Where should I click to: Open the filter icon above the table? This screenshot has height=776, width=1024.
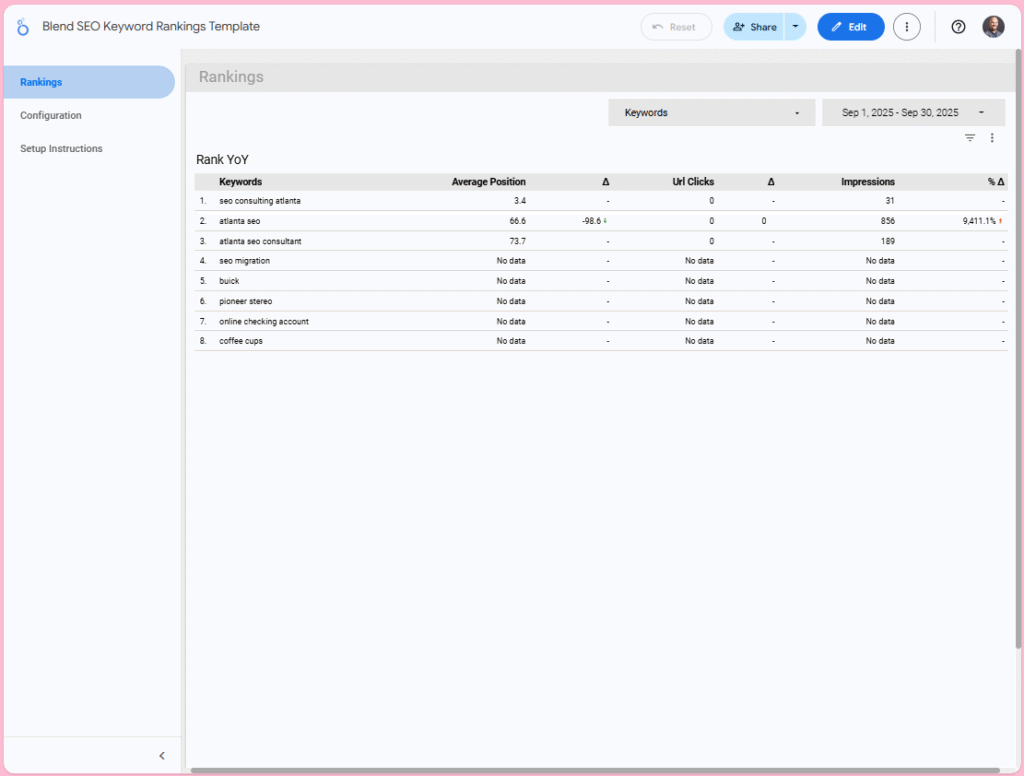[969, 137]
